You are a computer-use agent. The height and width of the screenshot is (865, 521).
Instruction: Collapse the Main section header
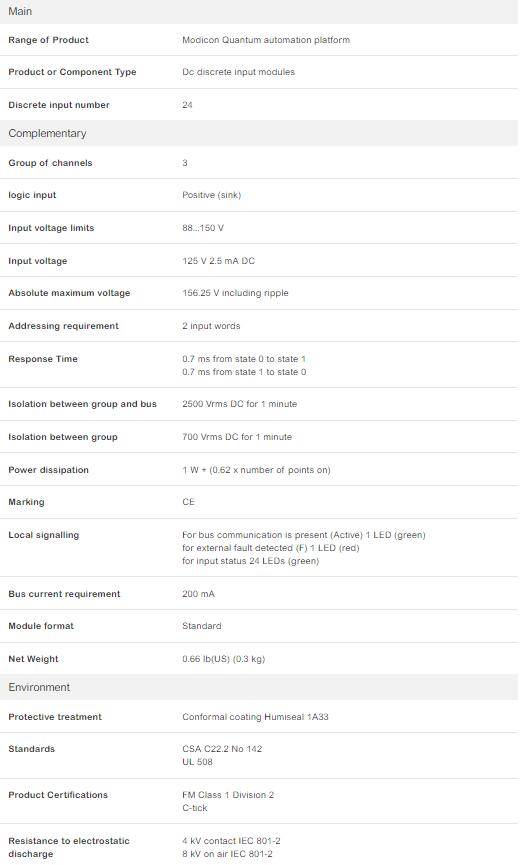point(259,12)
